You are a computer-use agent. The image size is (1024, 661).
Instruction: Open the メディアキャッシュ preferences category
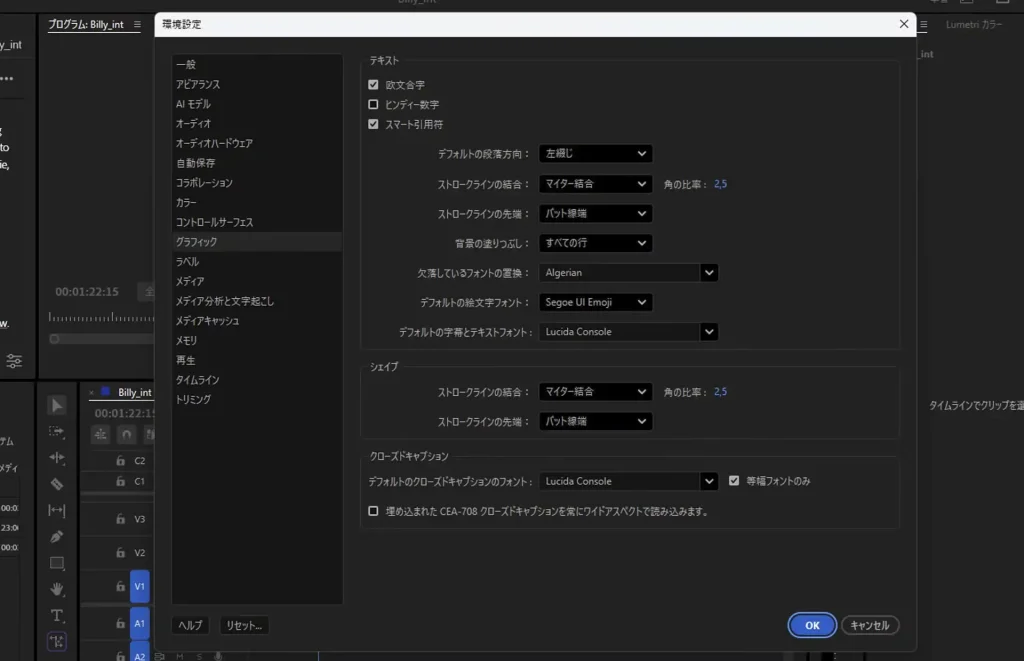click(x=207, y=321)
